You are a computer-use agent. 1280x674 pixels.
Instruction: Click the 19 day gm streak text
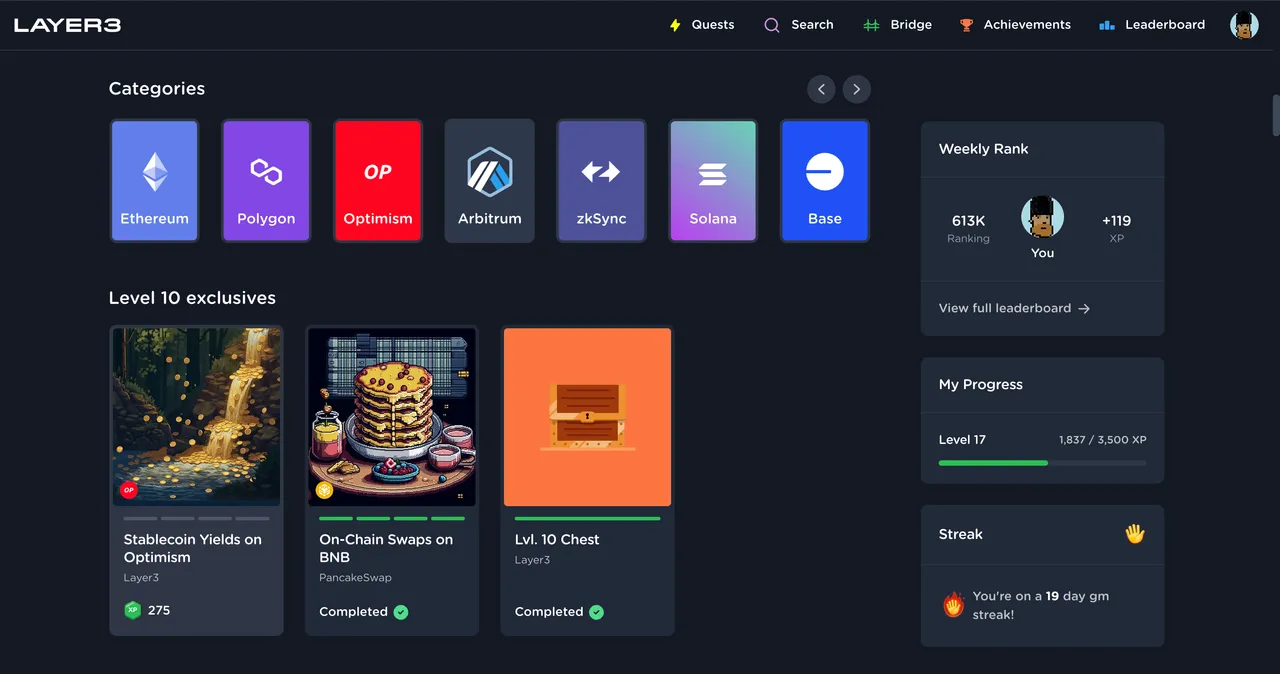1041,605
